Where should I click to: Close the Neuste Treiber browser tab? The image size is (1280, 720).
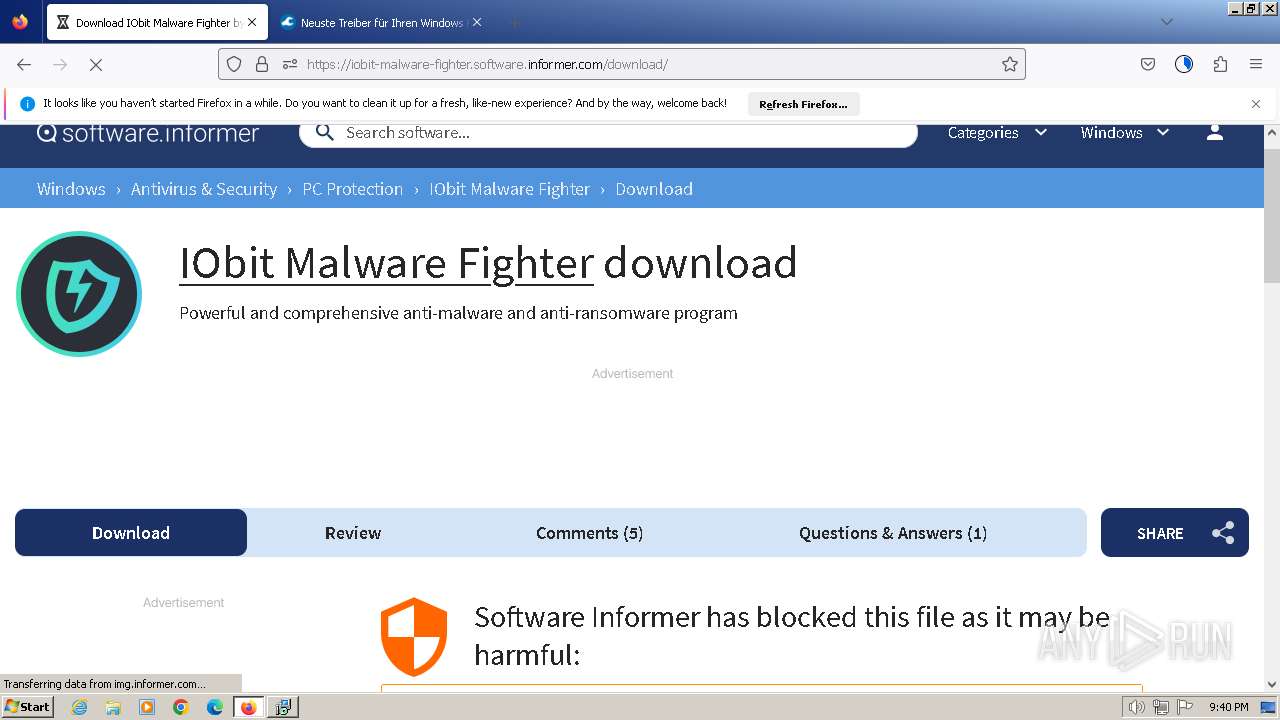tap(477, 22)
